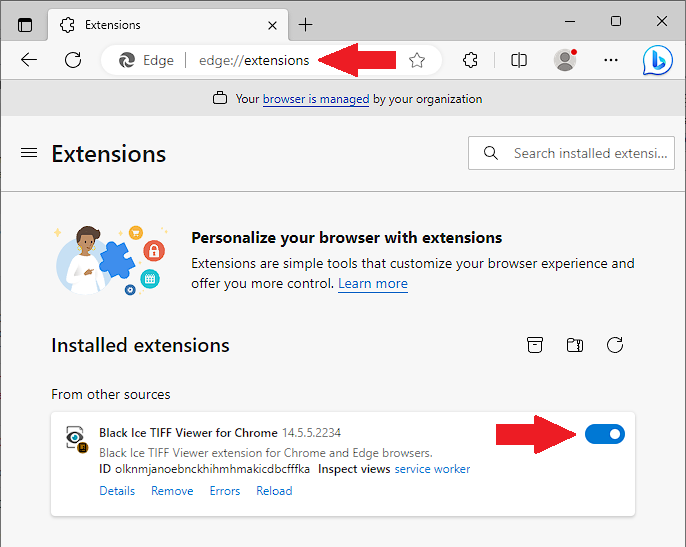
Task: Click the 'From other sources' label
Action: point(111,394)
